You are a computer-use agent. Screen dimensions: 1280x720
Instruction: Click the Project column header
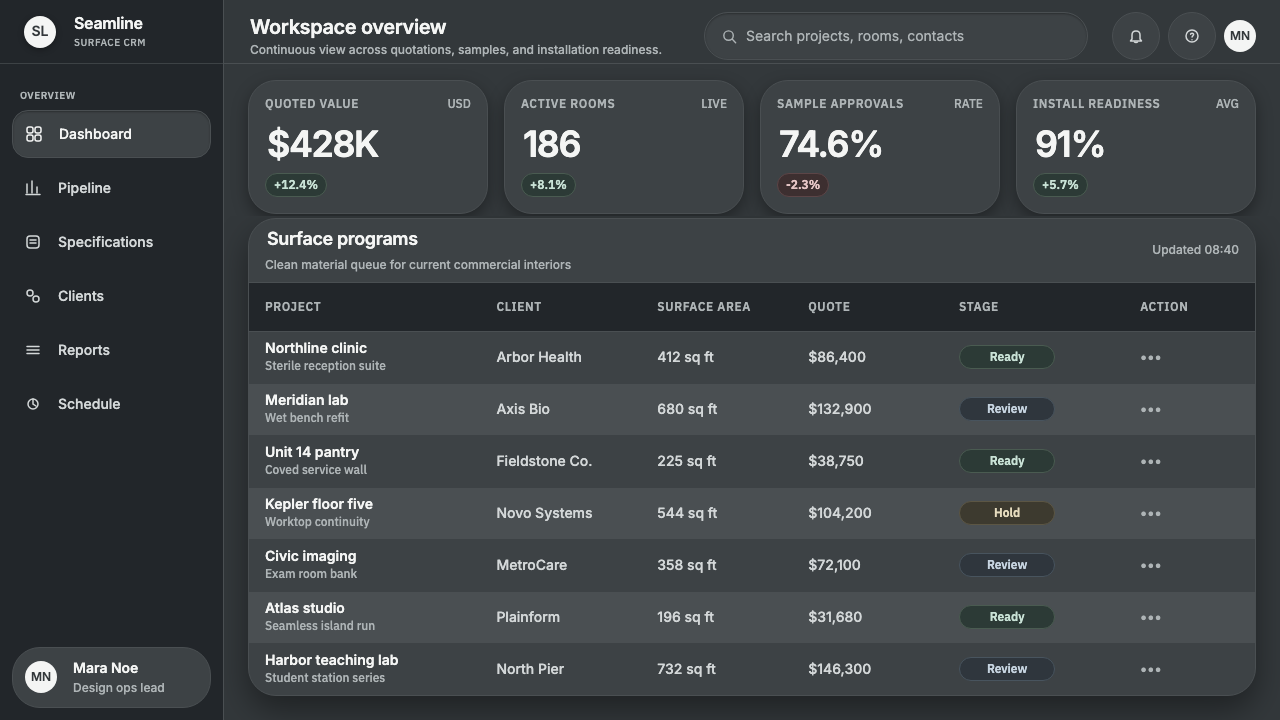point(293,307)
